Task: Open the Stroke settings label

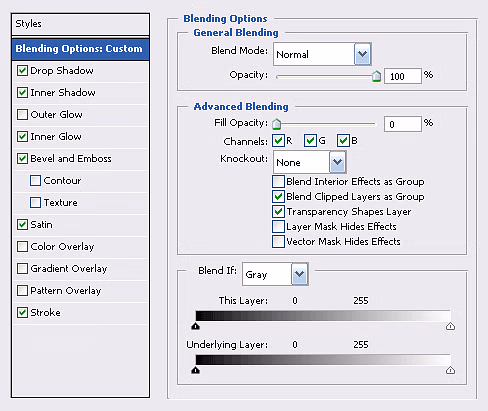Action: click(x=45, y=313)
